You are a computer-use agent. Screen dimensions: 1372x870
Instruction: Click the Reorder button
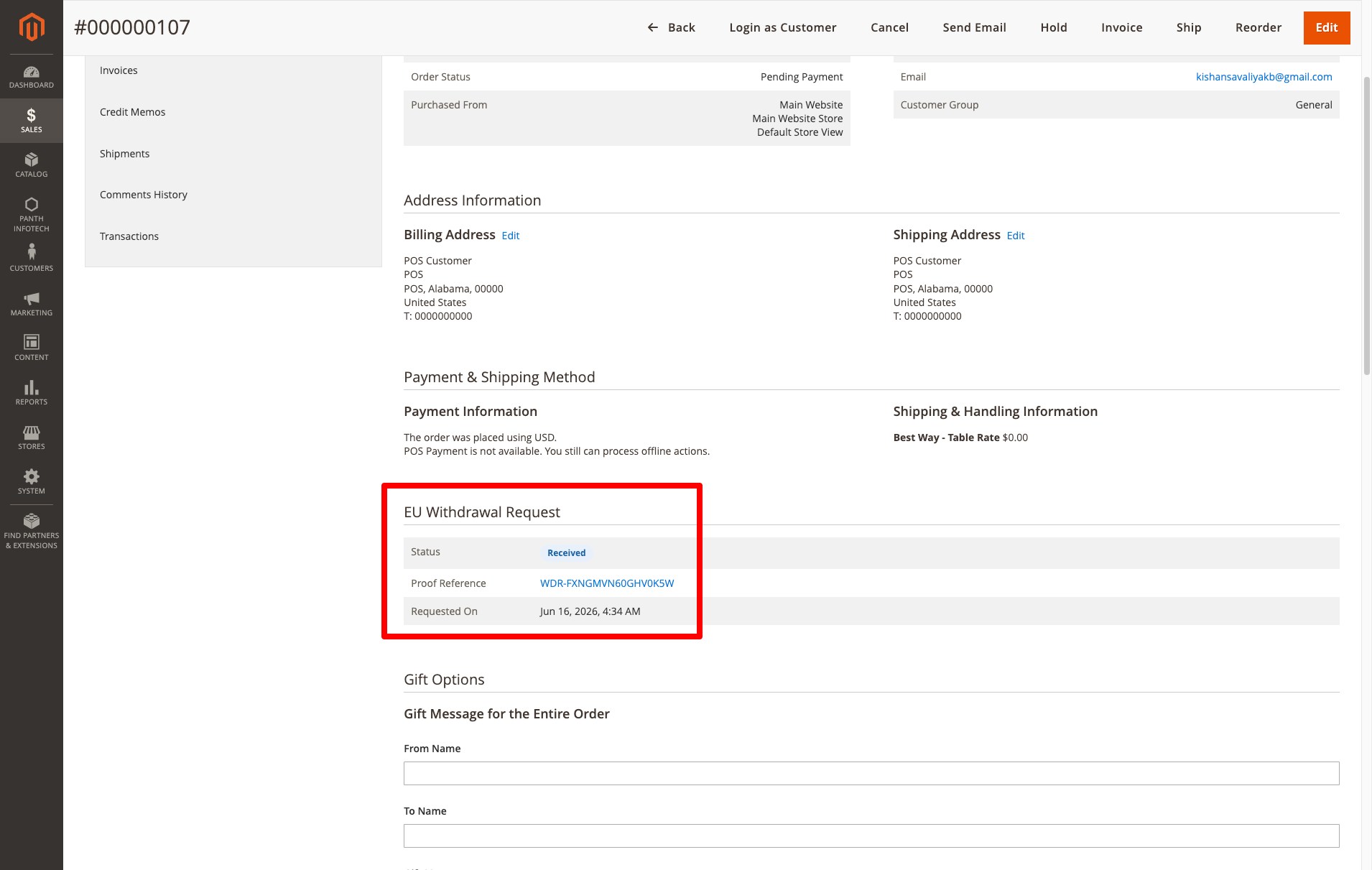pos(1259,27)
